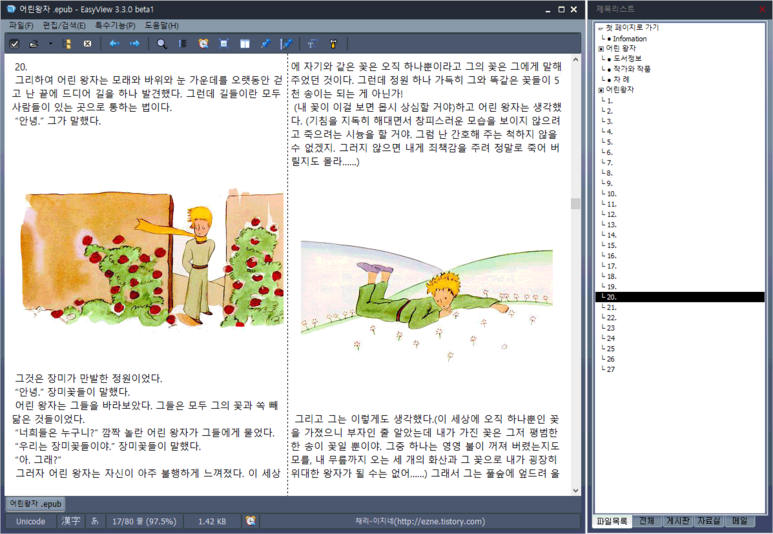Image resolution: width=773 pixels, height=534 pixels.
Task: Select the 어린왕자 .epub document tab
Action: [x=35, y=503]
